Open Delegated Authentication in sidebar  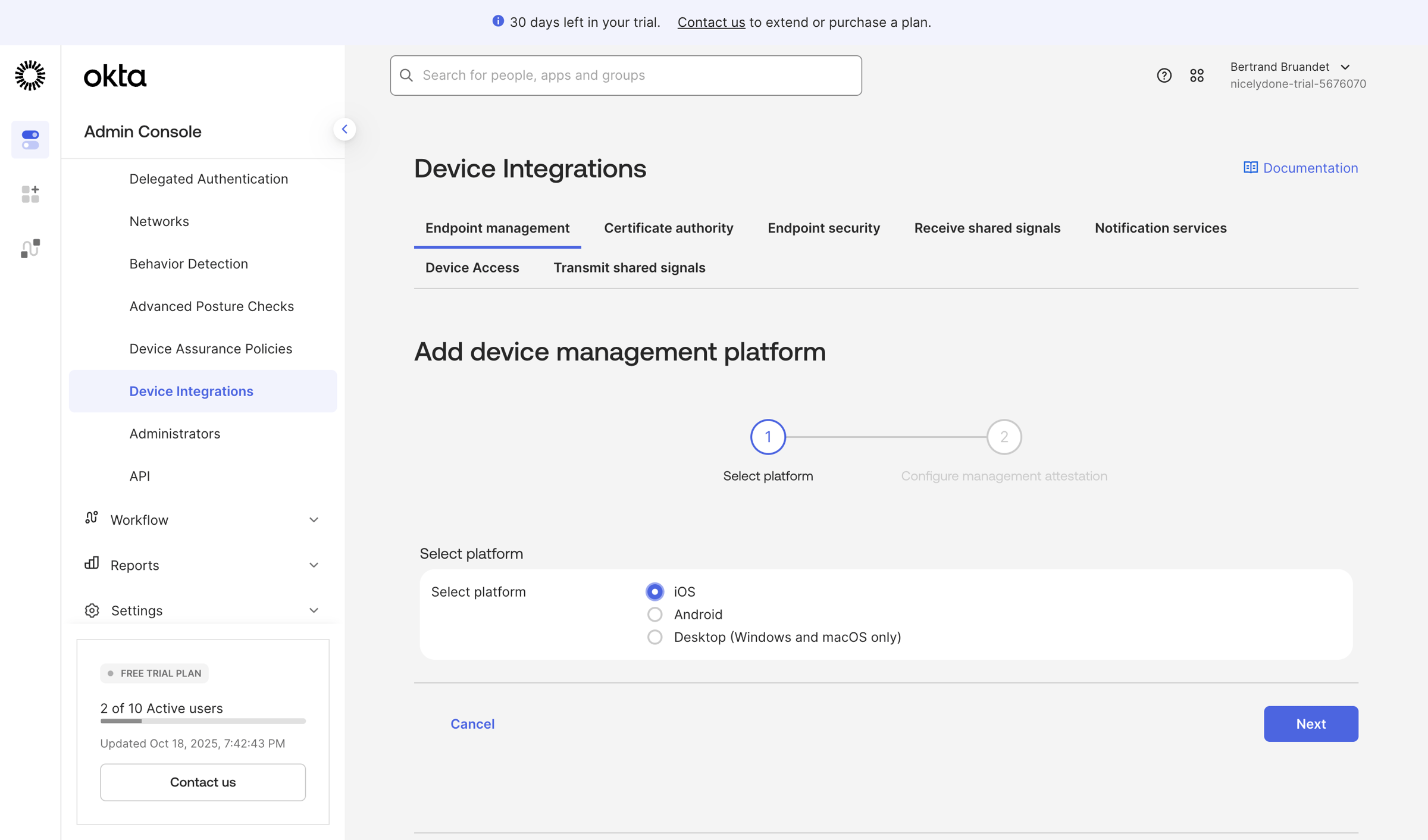pyautogui.click(x=209, y=178)
